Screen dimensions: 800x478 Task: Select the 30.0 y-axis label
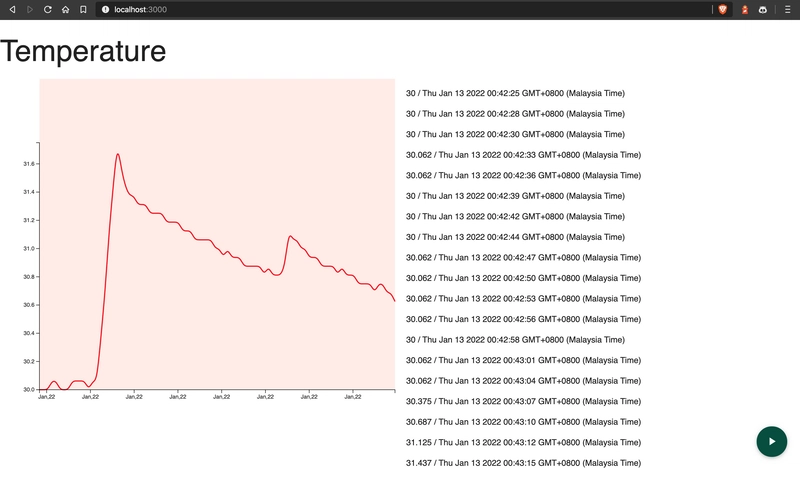tap(29, 389)
